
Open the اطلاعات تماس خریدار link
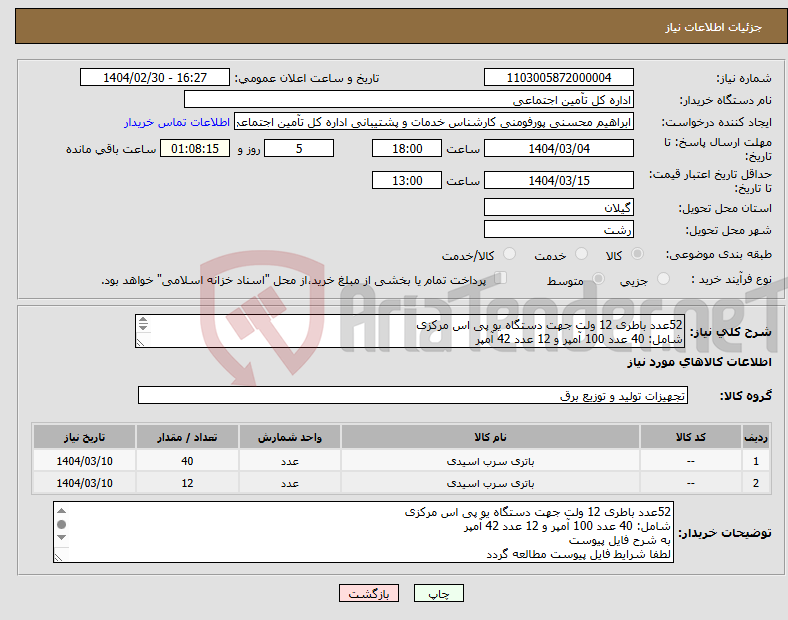tap(177, 122)
